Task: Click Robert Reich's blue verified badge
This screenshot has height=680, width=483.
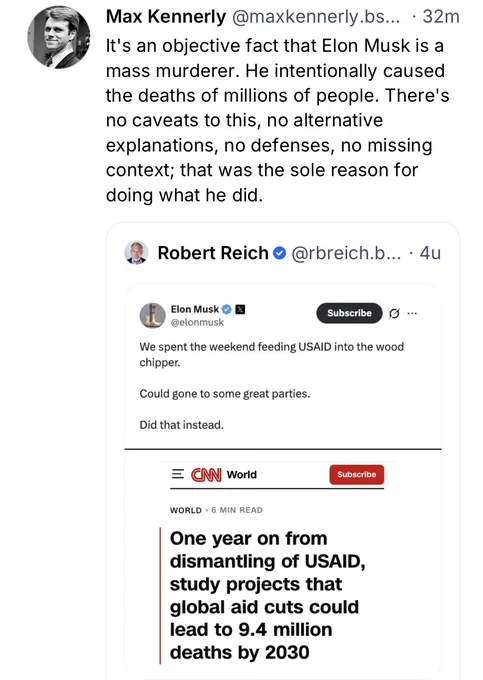Action: pyautogui.click(x=280, y=253)
